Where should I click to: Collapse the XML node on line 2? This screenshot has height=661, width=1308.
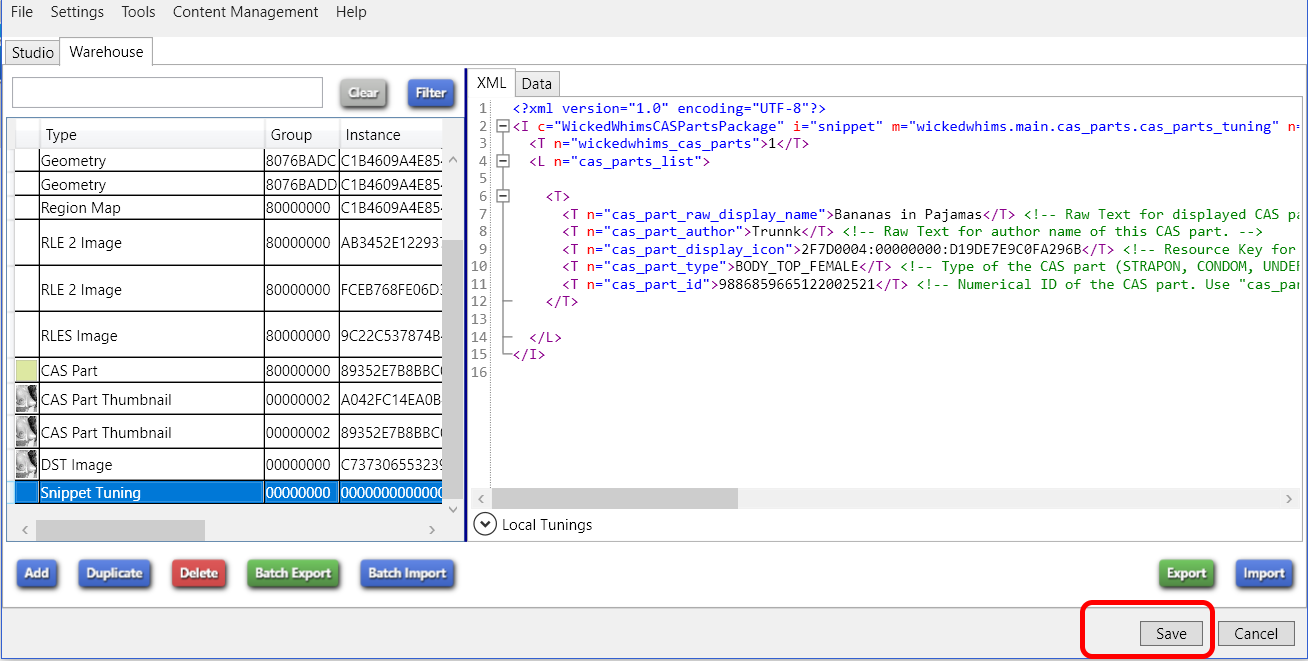pos(502,126)
